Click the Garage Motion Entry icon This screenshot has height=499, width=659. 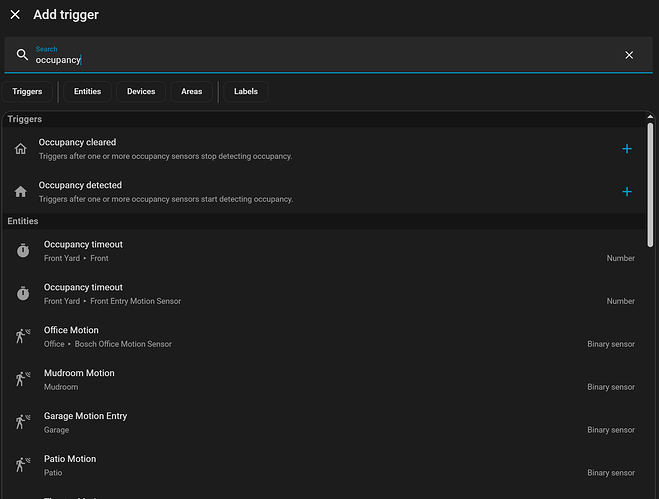(23, 423)
